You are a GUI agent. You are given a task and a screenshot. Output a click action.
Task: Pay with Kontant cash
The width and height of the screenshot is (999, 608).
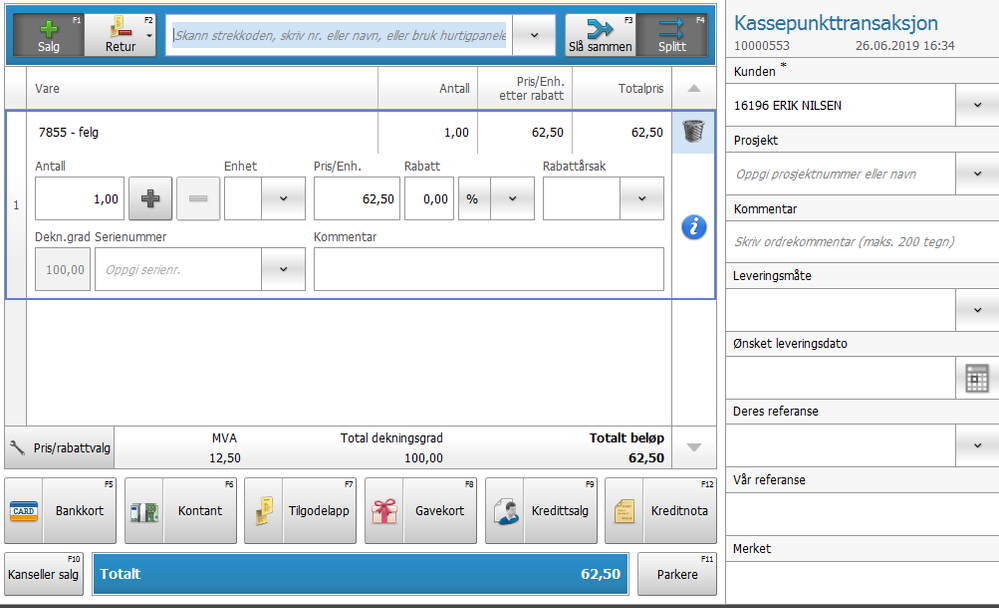(x=180, y=510)
